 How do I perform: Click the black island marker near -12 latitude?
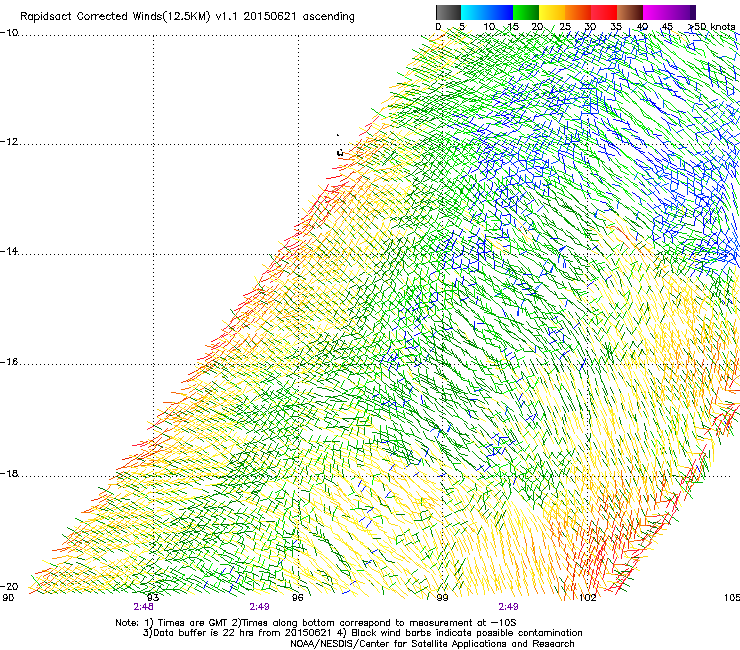pyautogui.click(x=339, y=152)
